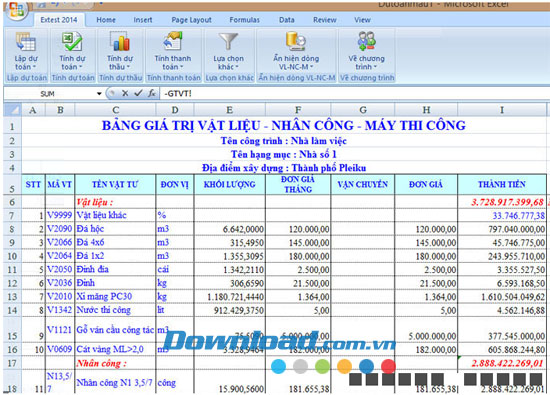
Task: Click the Vật liệu : section cell
Action: pos(115,202)
